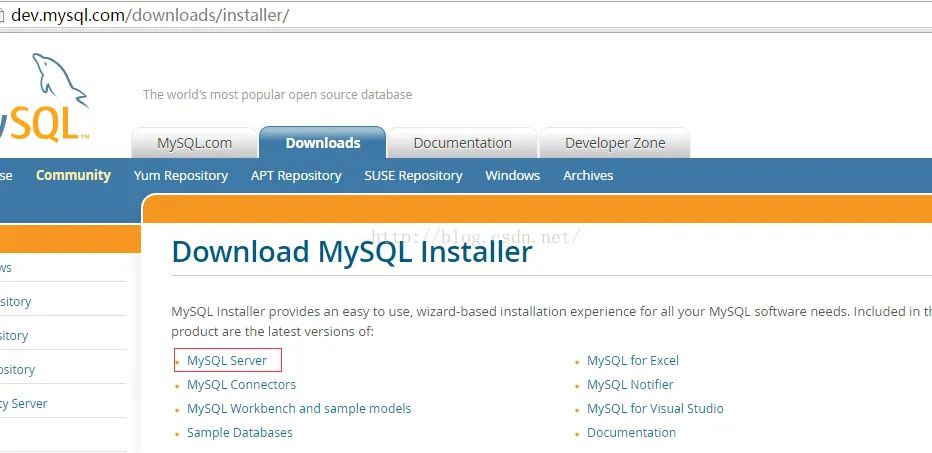Click the tagline about open source database

pyautogui.click(x=278, y=95)
